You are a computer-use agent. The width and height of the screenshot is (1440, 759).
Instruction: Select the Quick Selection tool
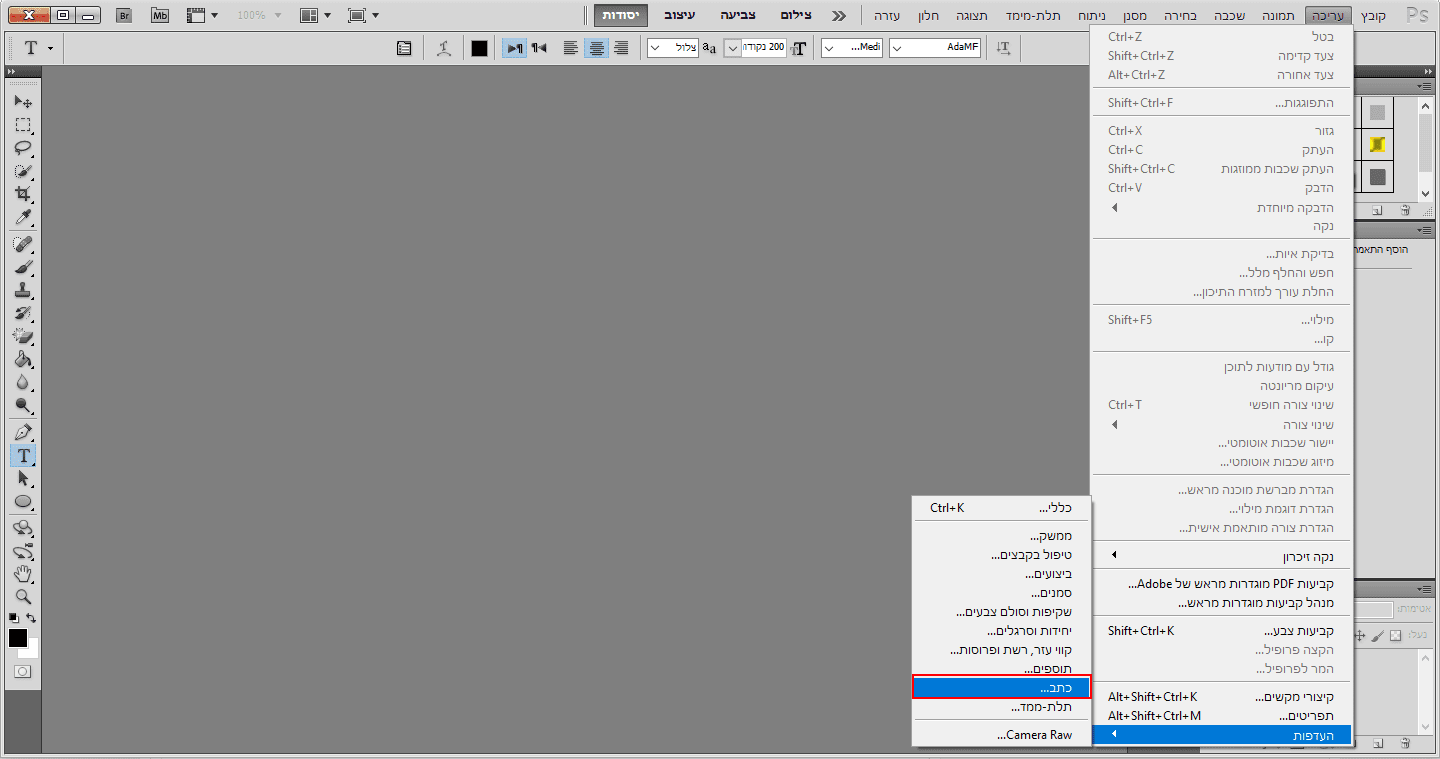coord(23,171)
